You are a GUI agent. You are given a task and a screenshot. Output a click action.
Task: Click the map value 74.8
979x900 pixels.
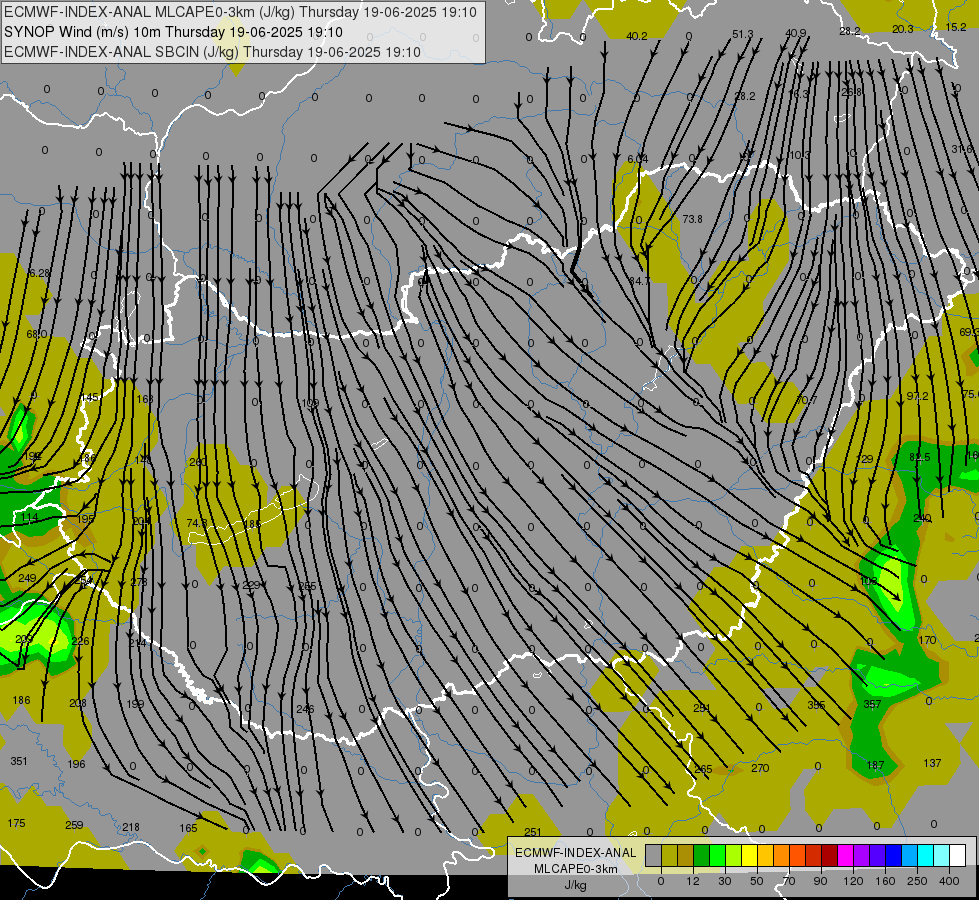197,523
